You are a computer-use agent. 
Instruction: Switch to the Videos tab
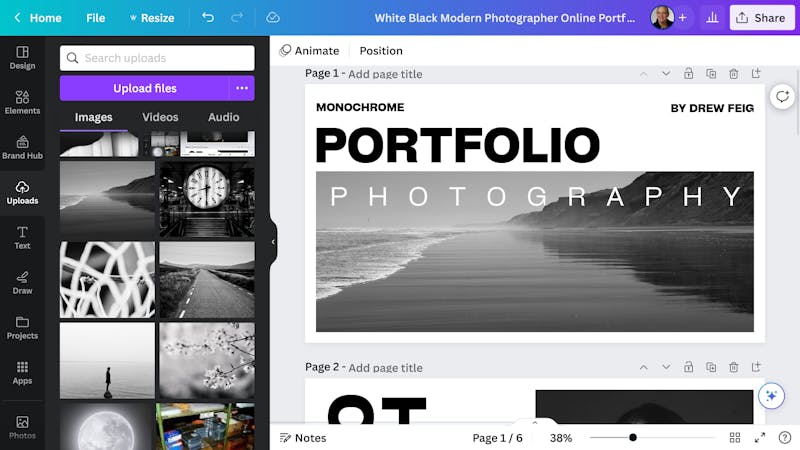point(160,117)
